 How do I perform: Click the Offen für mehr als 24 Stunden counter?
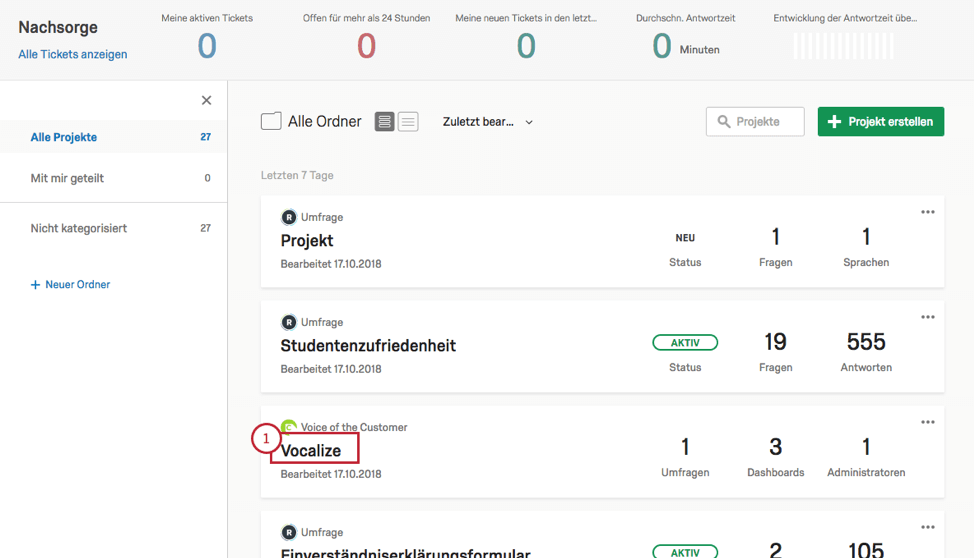(366, 46)
